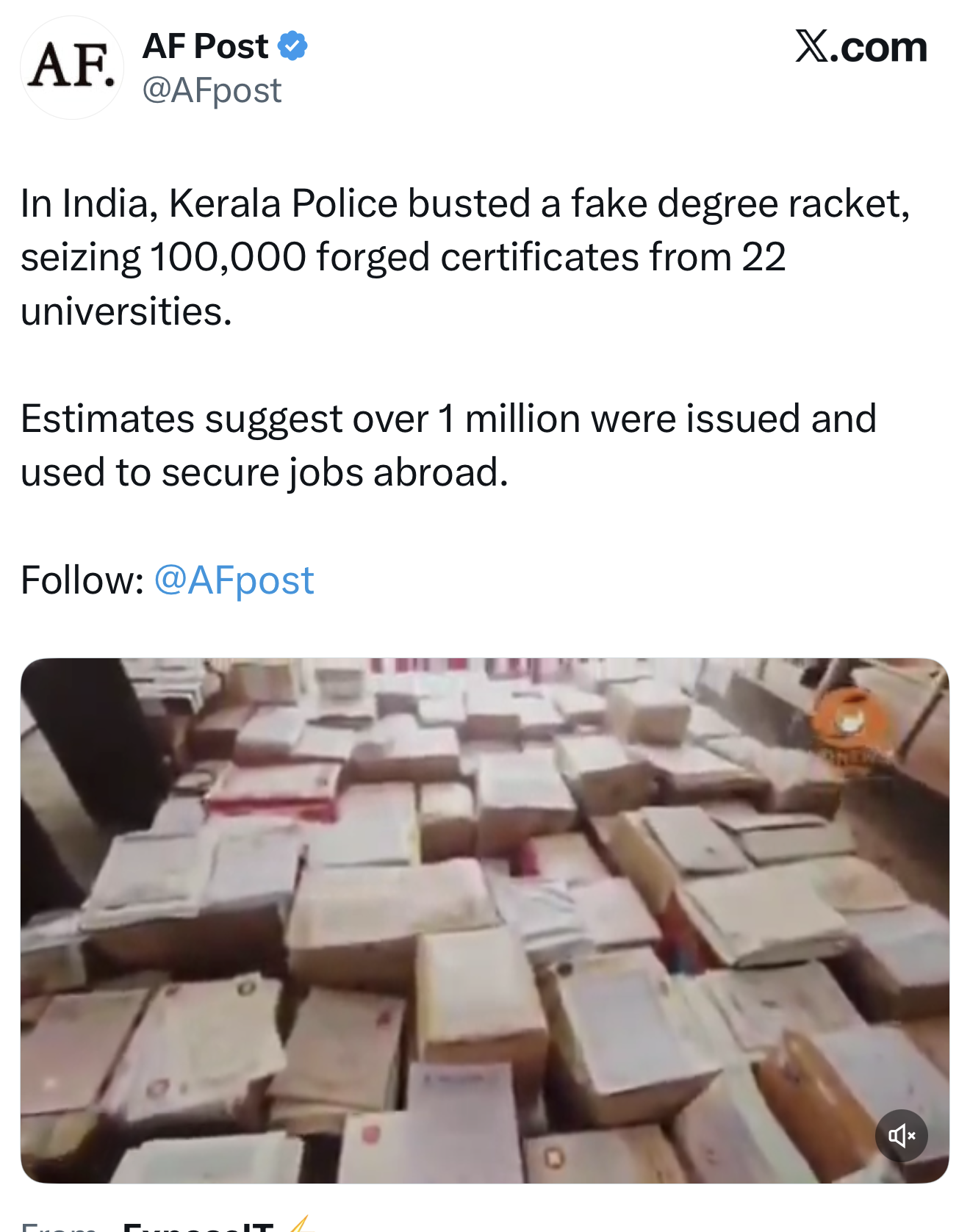
Task: Follow the blue @AFpost mention link
Action: (234, 580)
